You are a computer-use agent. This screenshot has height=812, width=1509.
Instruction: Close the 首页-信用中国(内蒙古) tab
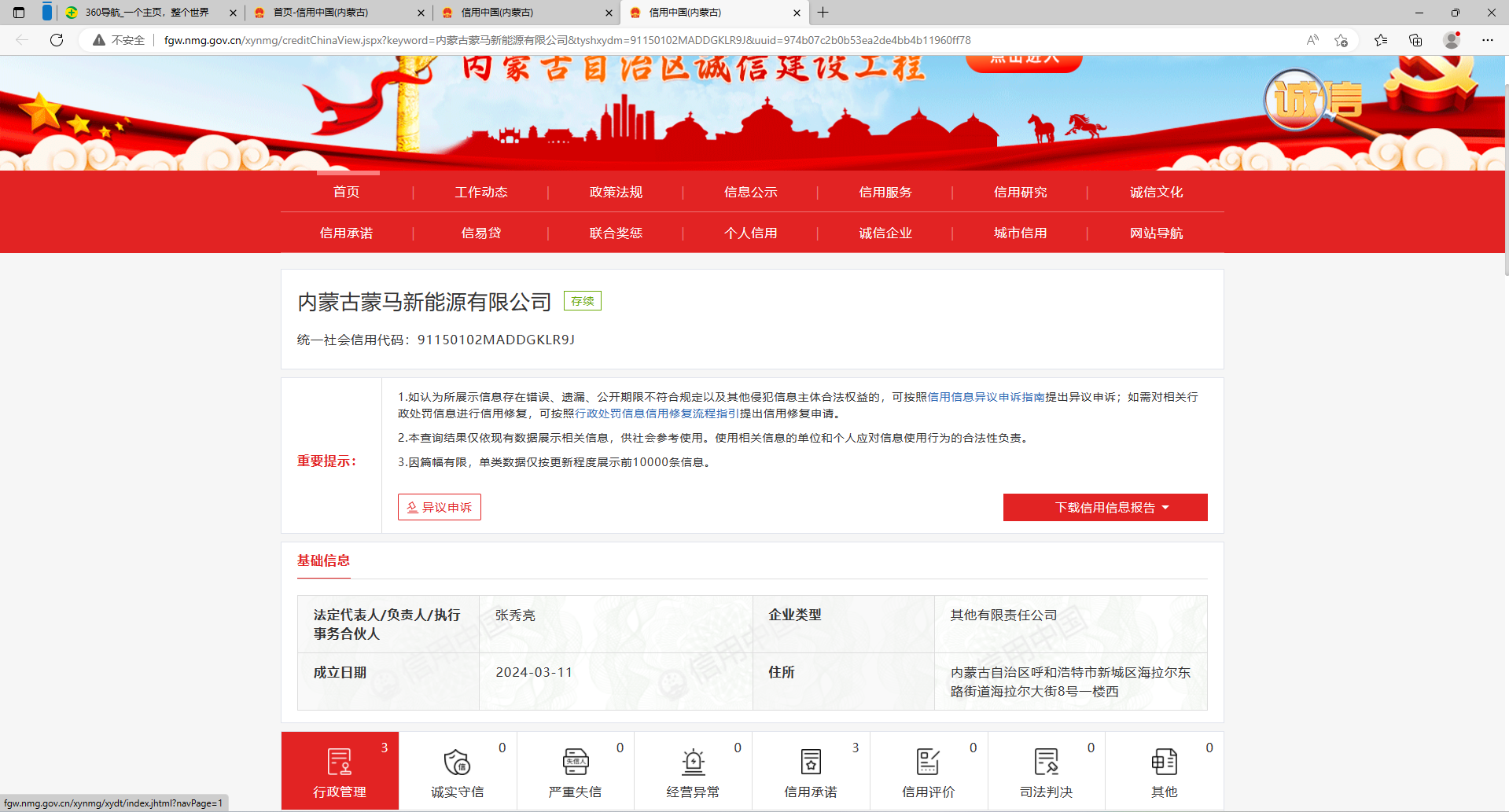[x=421, y=13]
